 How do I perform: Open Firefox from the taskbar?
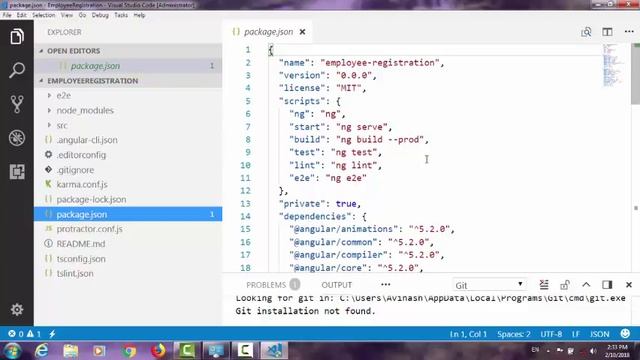click(x=158, y=351)
